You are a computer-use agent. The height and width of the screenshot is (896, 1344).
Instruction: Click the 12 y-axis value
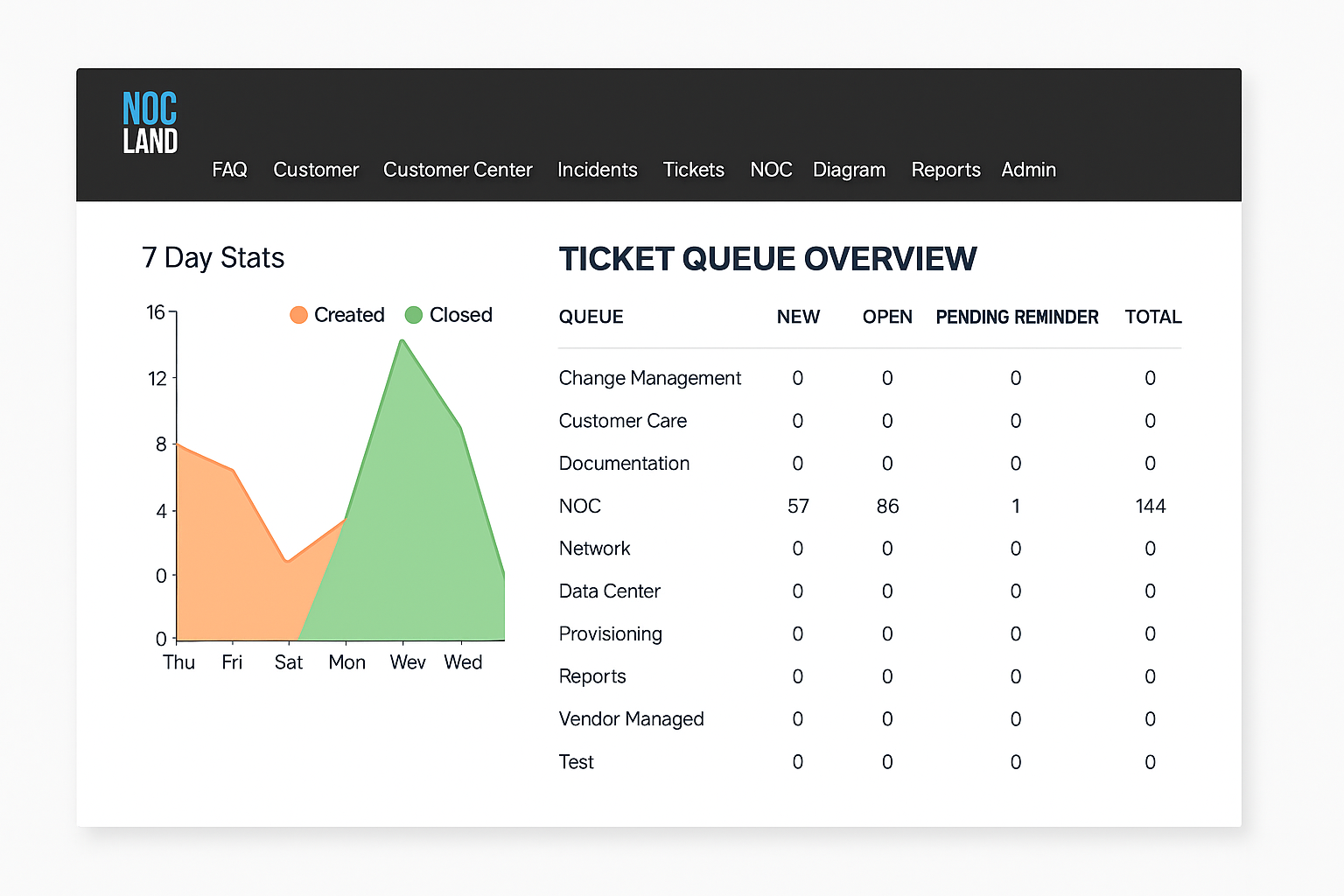pos(157,379)
